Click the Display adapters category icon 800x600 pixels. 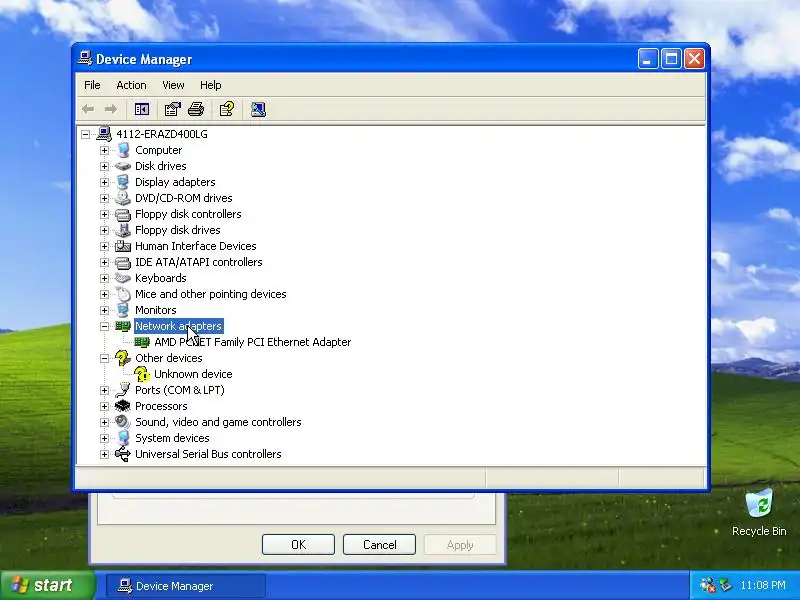coord(123,182)
